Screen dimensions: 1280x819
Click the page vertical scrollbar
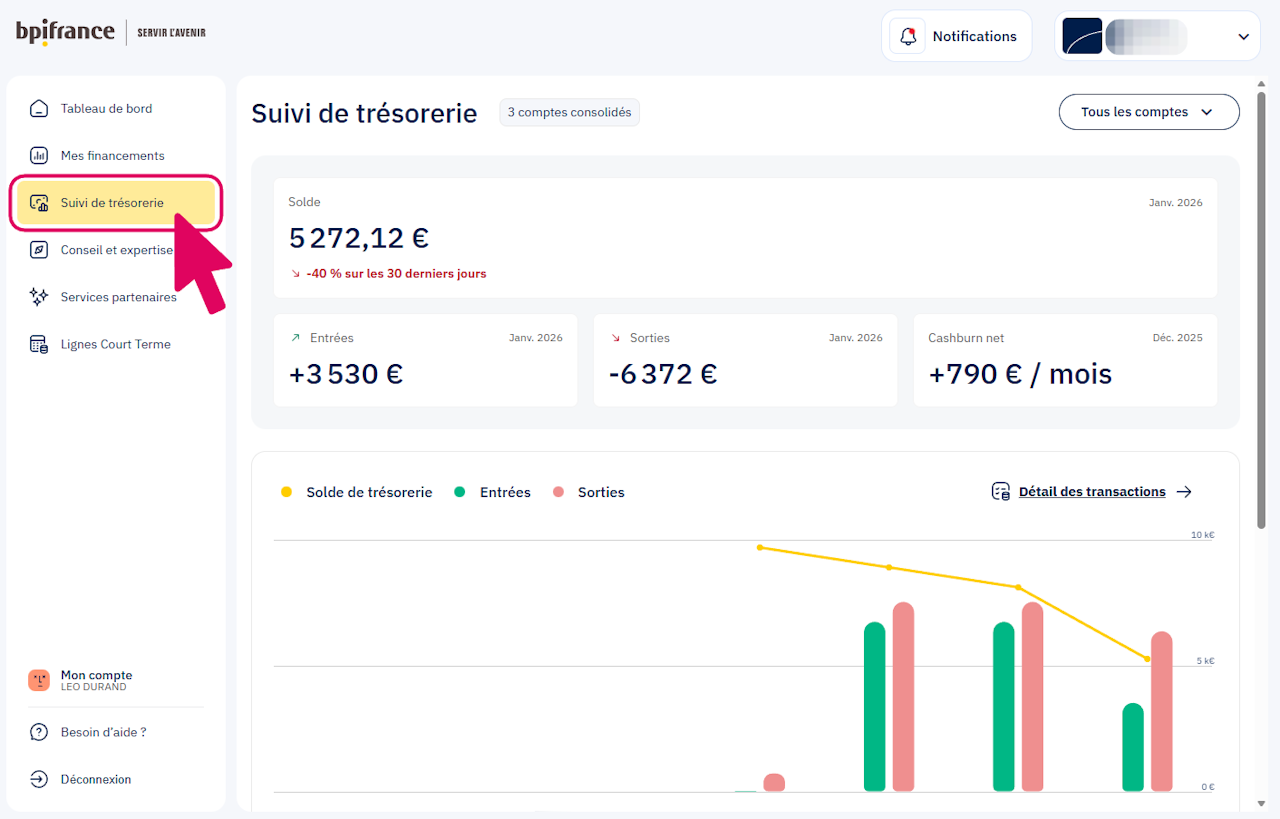(1263, 300)
